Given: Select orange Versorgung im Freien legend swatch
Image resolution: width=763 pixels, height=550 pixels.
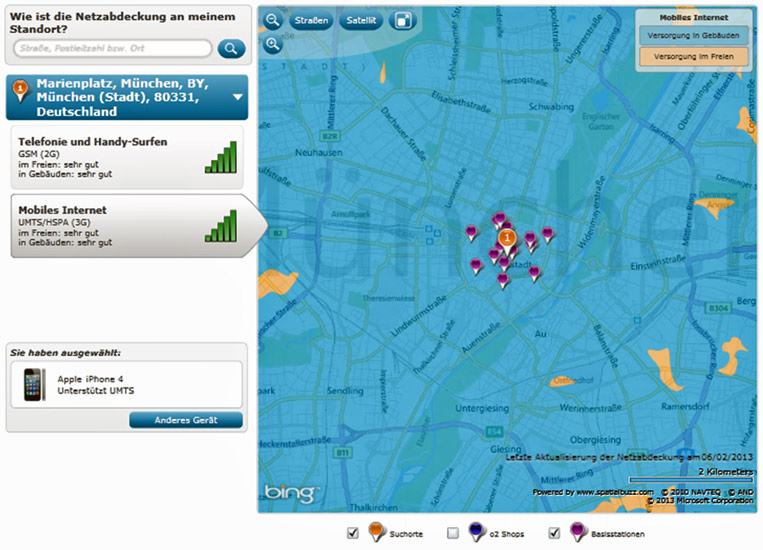Looking at the screenshot, I should [x=694, y=57].
